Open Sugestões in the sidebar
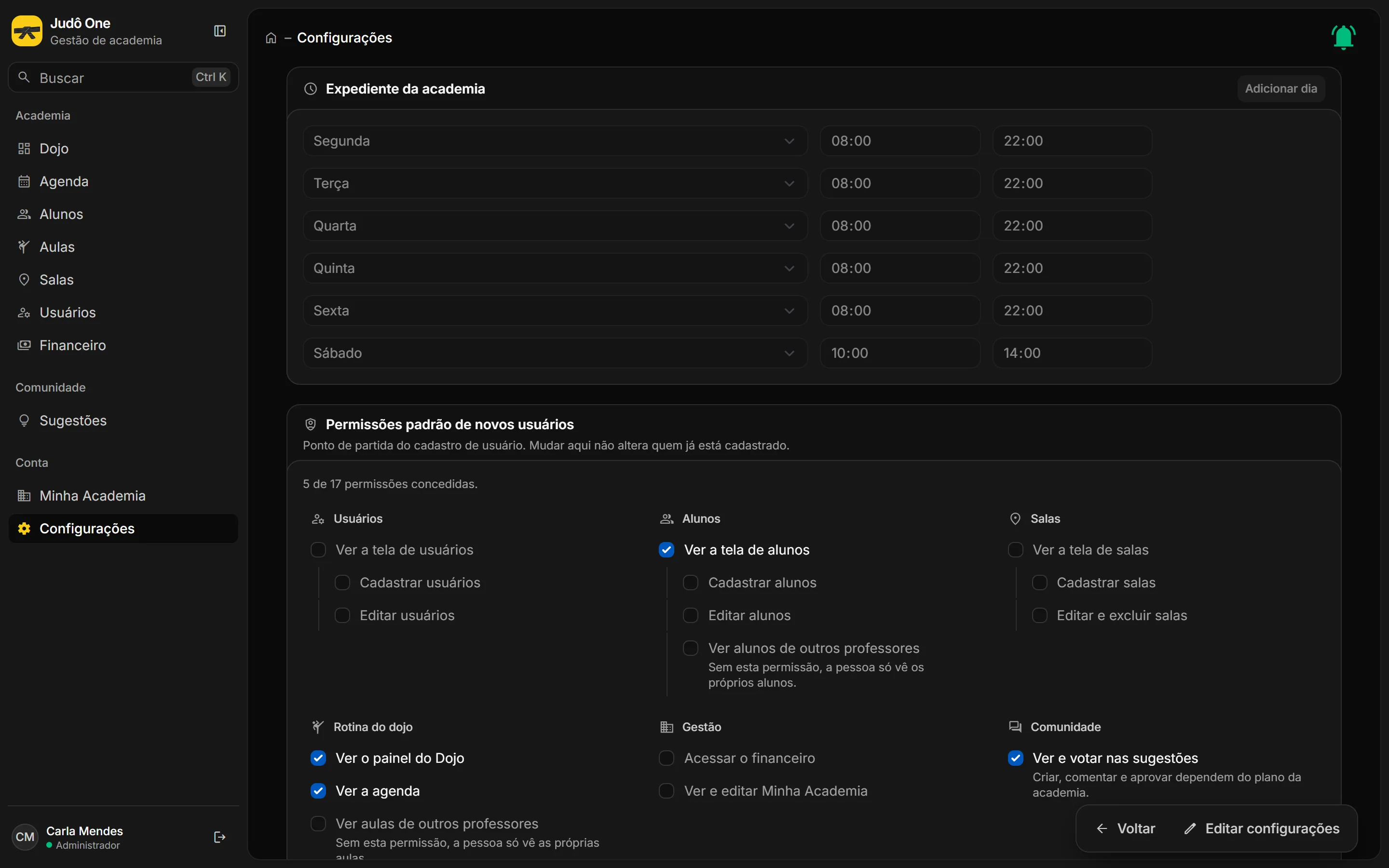Screen dimensions: 1389x868 (x=123, y=421)
